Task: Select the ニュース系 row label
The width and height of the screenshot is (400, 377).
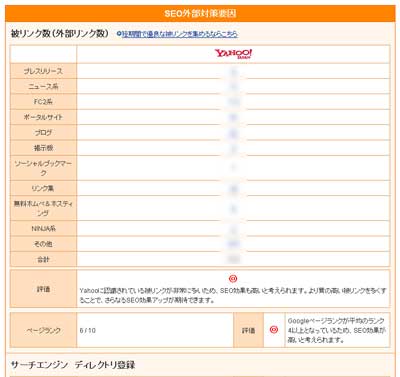Action: click(x=43, y=86)
